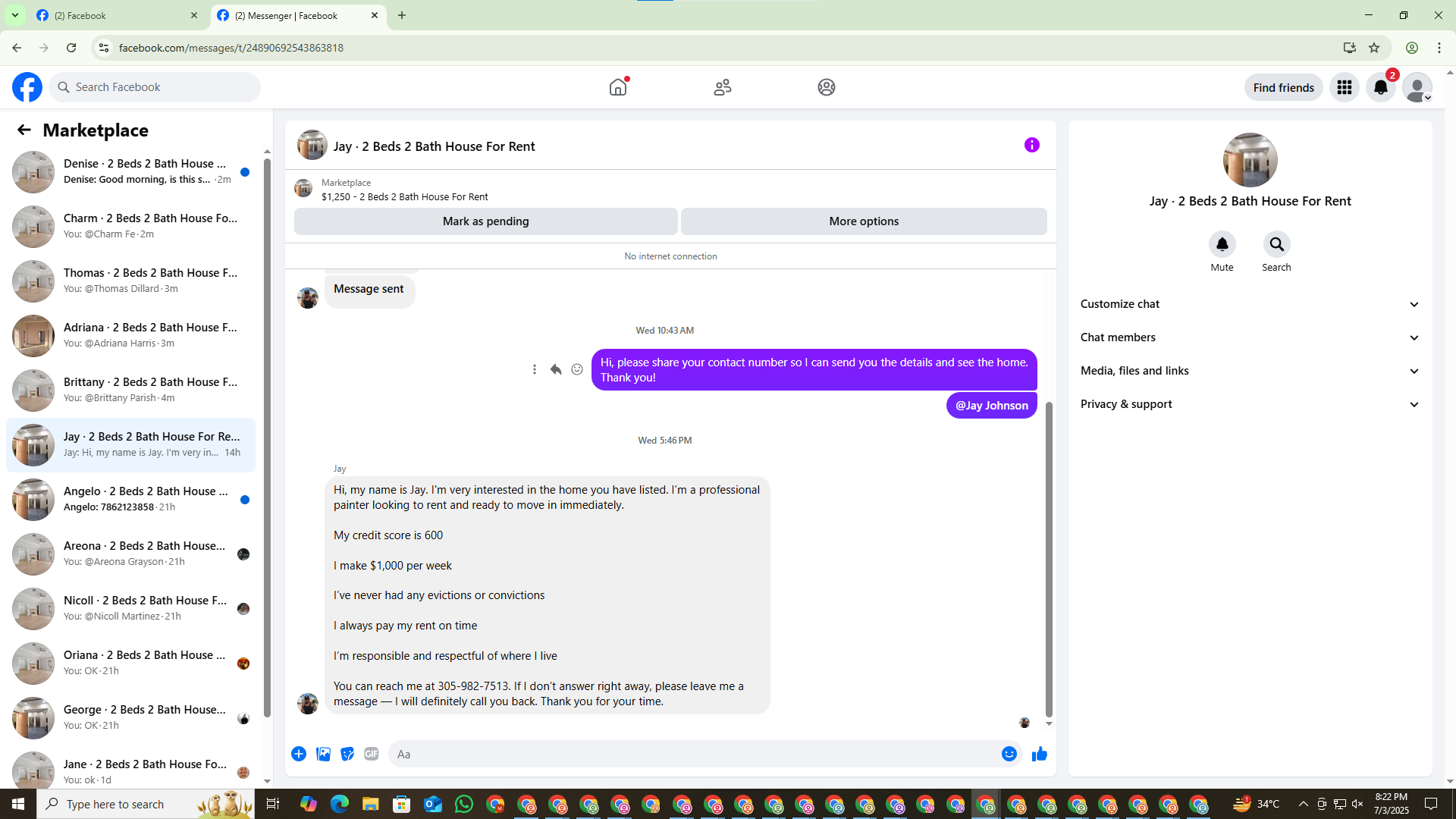Mute this conversation with the bell
The image size is (1456, 819).
click(1222, 244)
